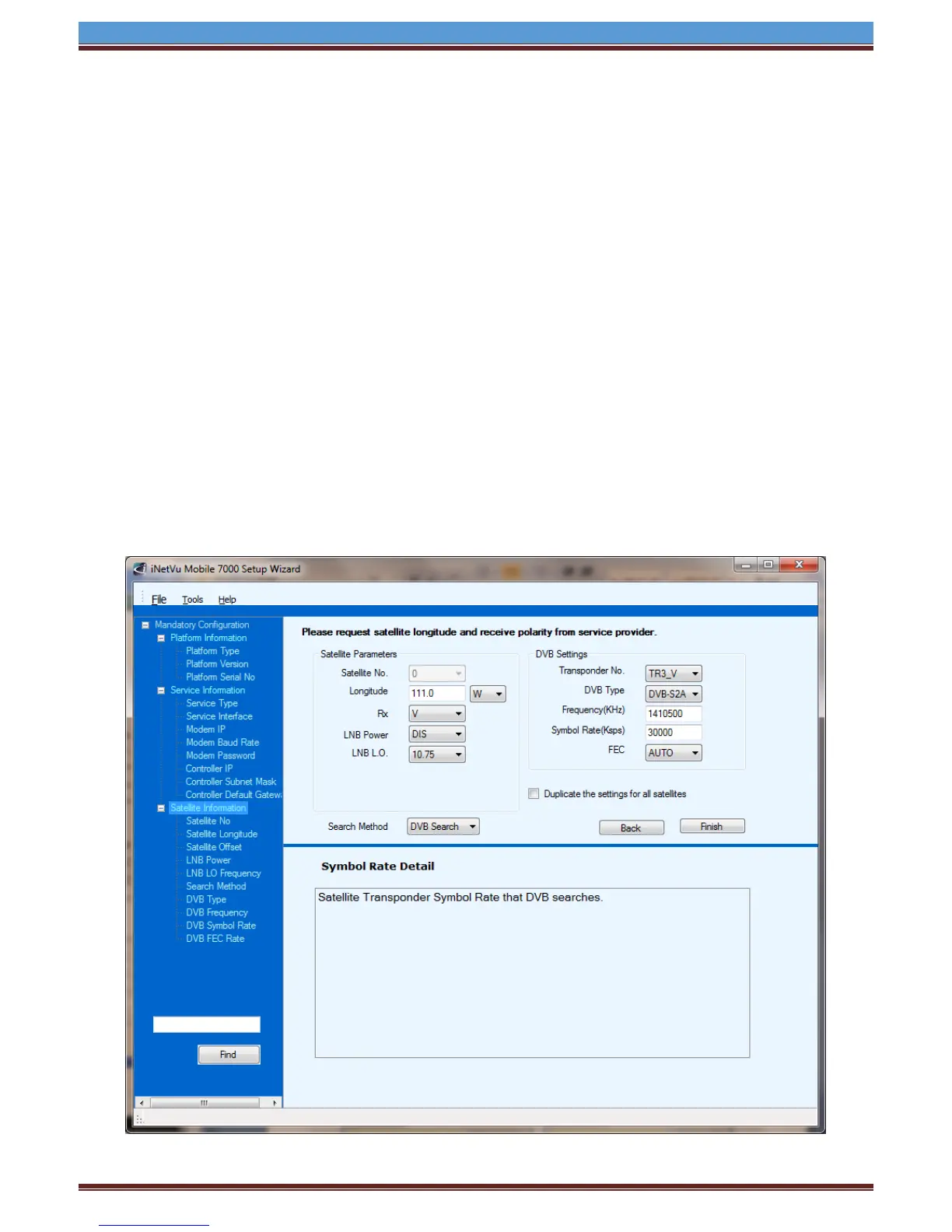
Task: Select Modem Baud Rate tree item
Action: 222,743
